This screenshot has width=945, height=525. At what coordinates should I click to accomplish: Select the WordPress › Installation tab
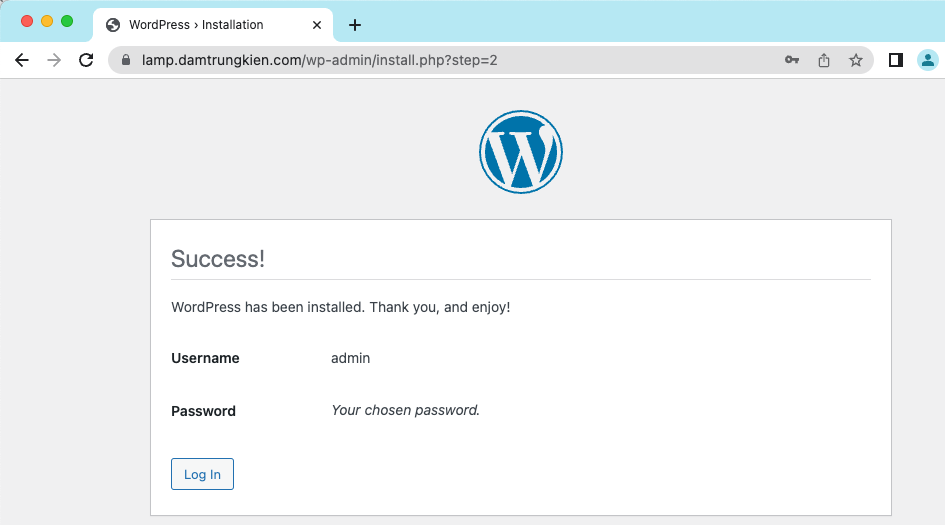tap(213, 25)
